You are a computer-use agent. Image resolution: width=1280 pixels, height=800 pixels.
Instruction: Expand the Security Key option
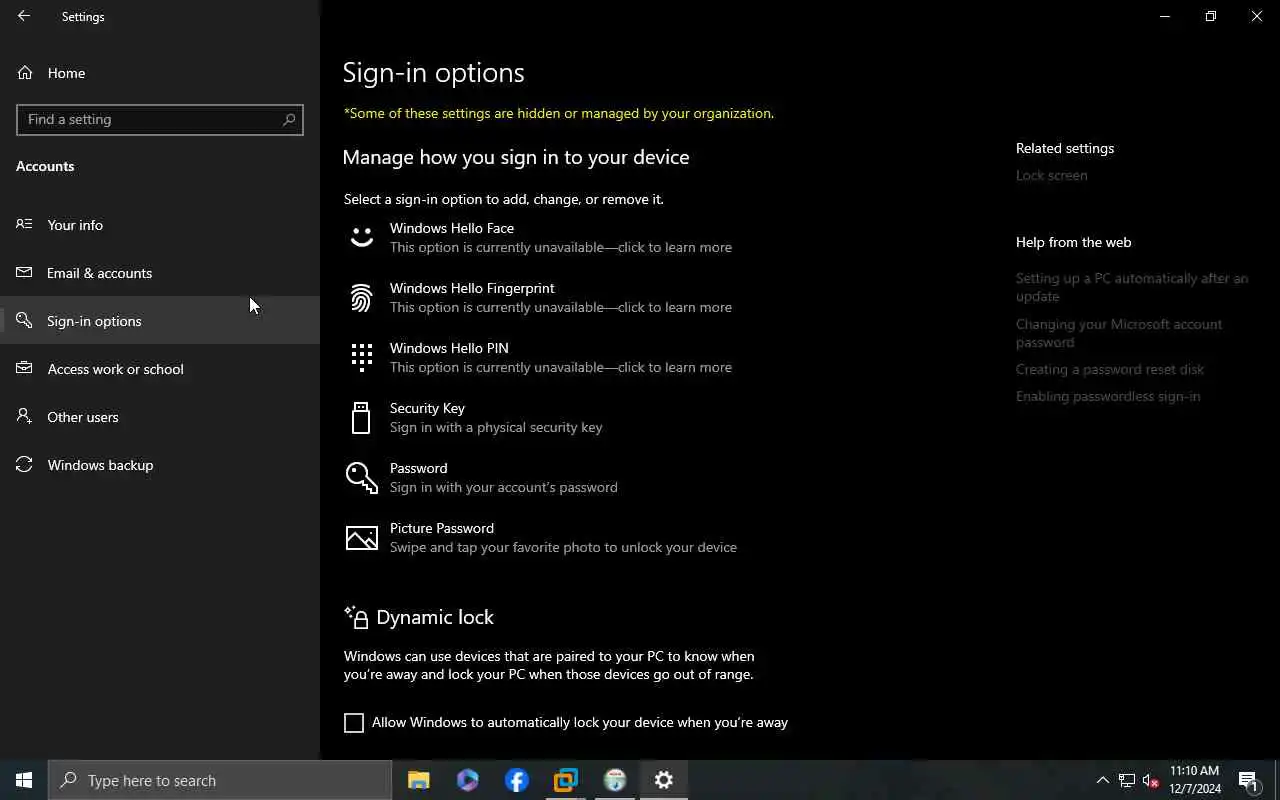coord(561,418)
